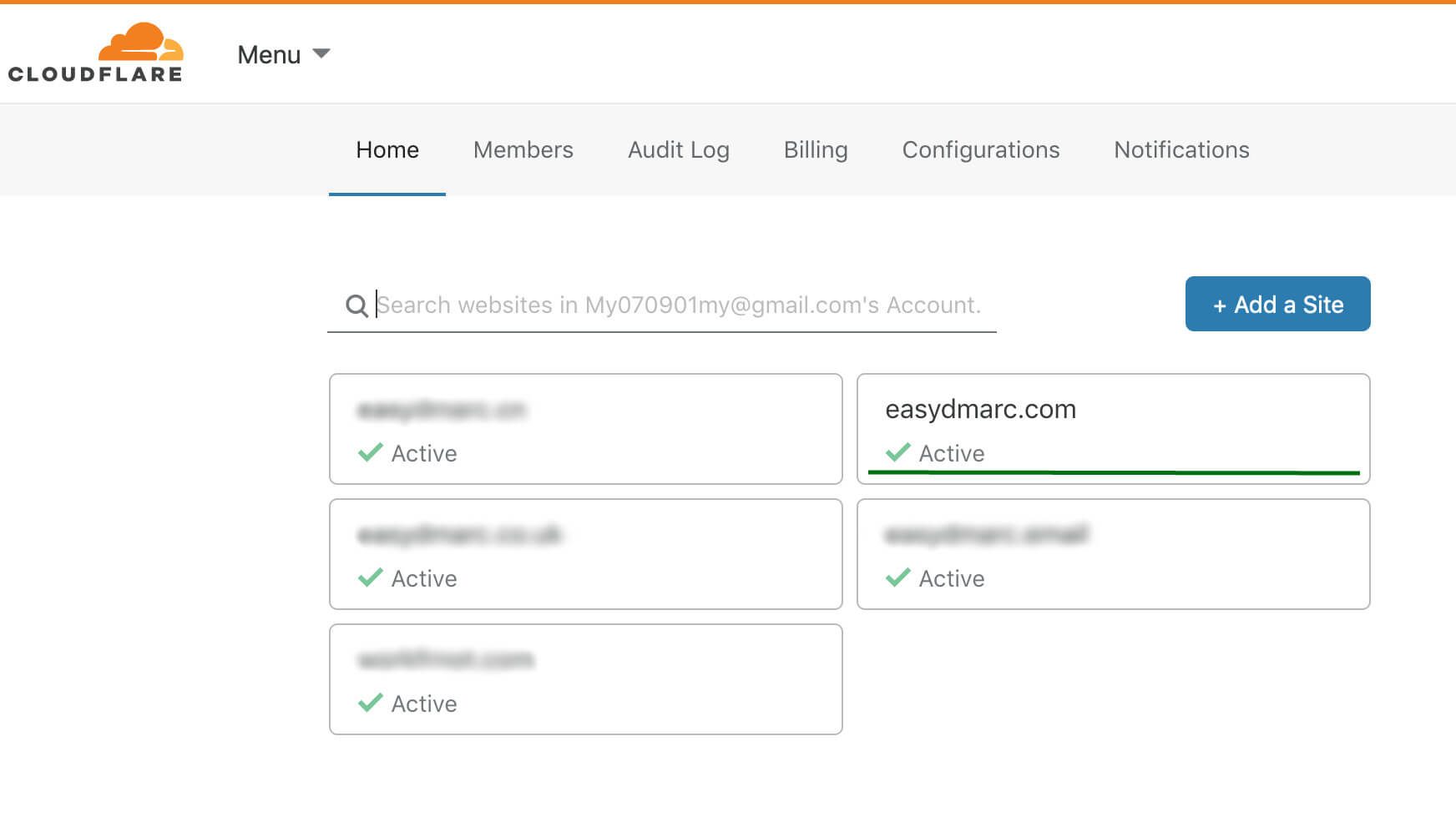Viewport: 1456px width, 817px height.
Task: Click the Active checkmark on the bottom-right site card
Action: coord(897,578)
